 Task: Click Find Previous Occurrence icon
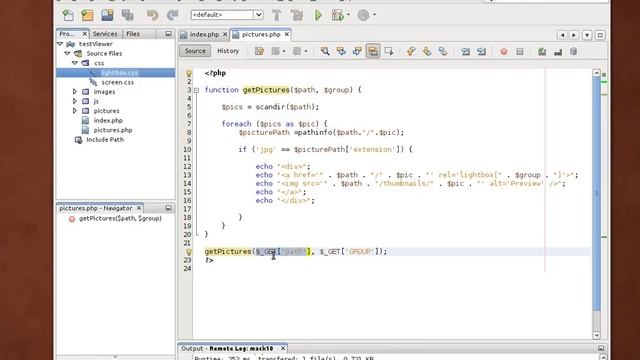point(341,51)
